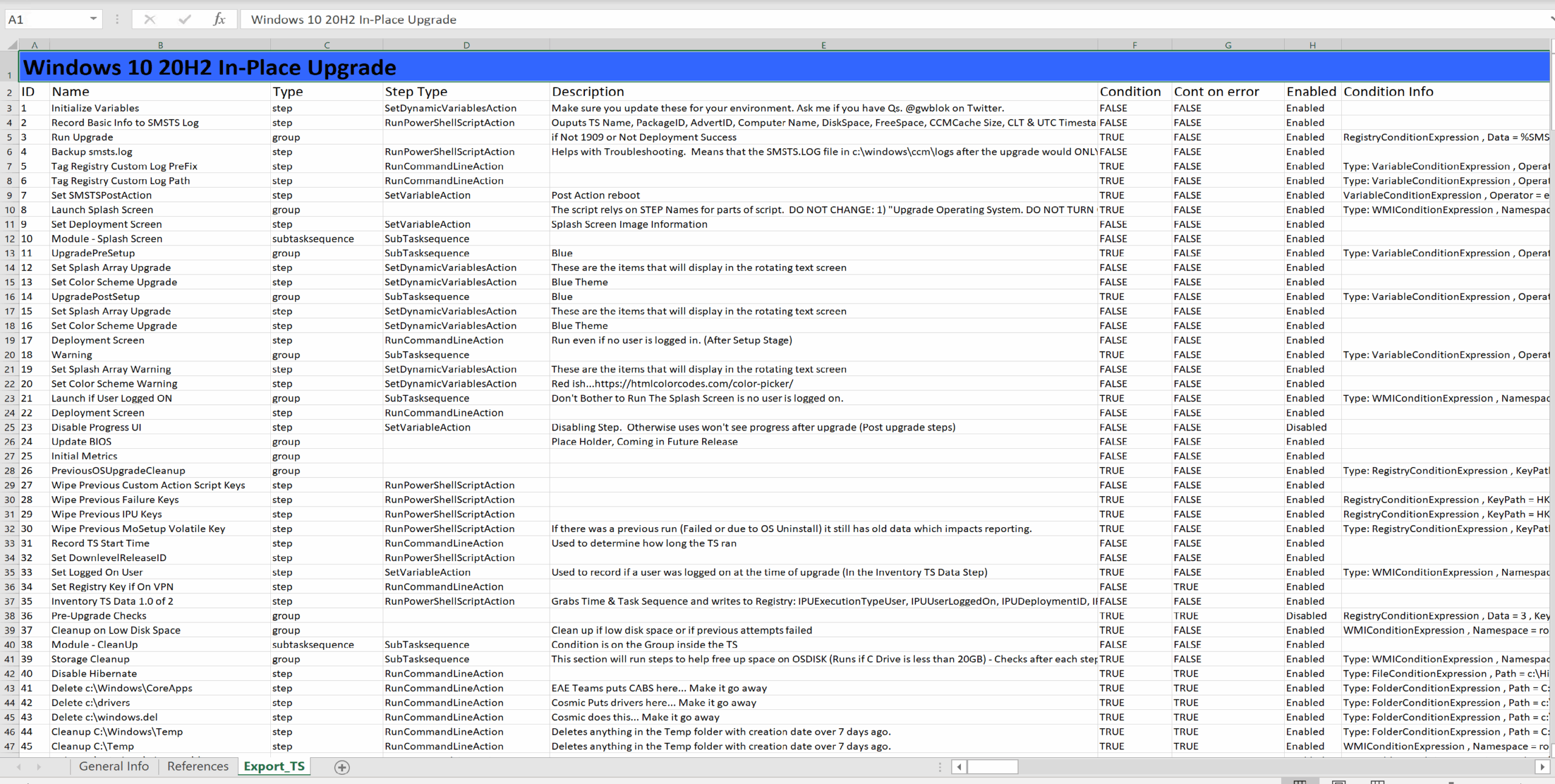The image size is (1555, 784).
Task: Select the Export_TS sheet tab
Action: (274, 766)
